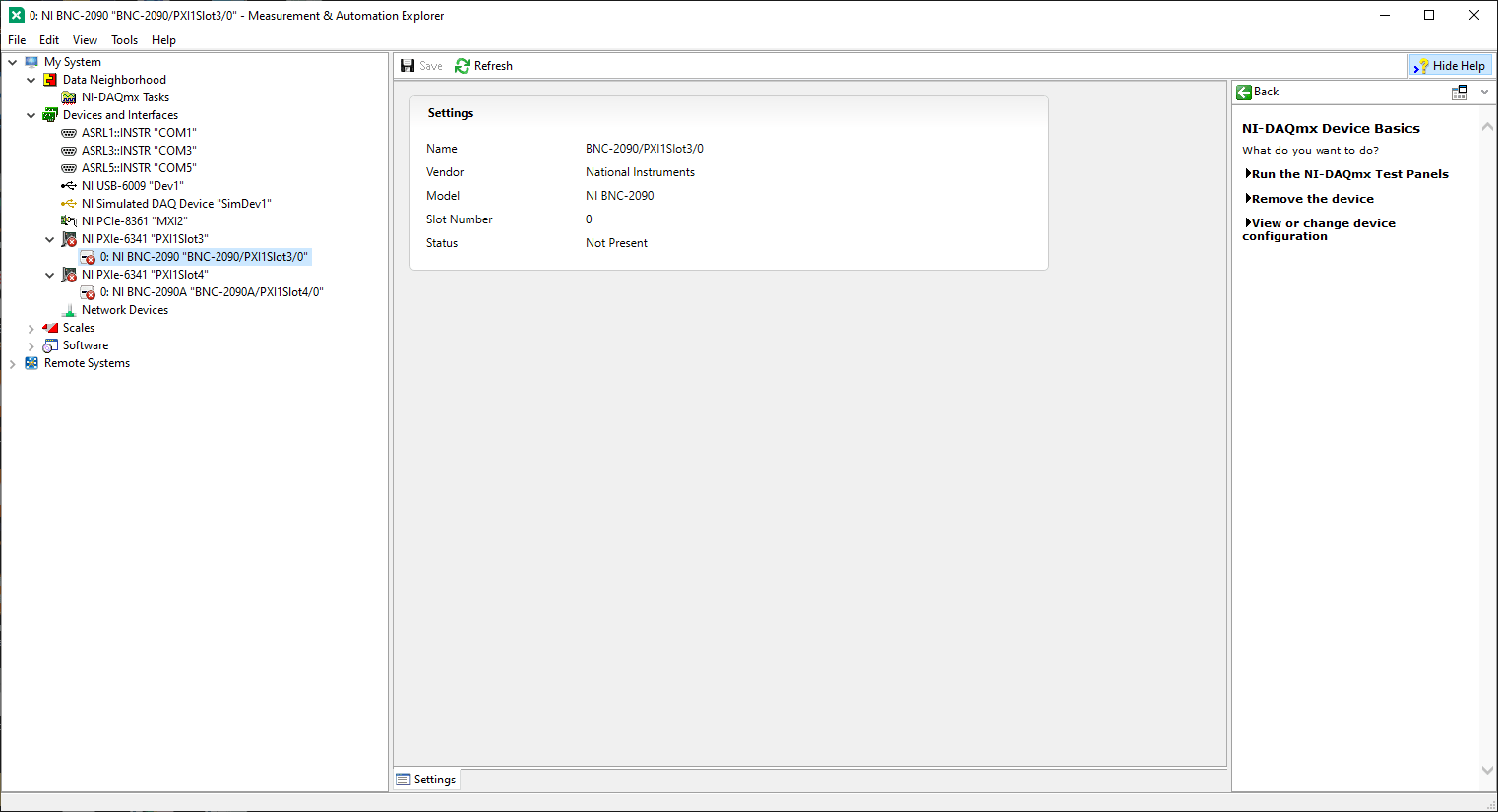This screenshot has height=812, width=1498.
Task: Click the Save toolbar icon
Action: tap(407, 65)
